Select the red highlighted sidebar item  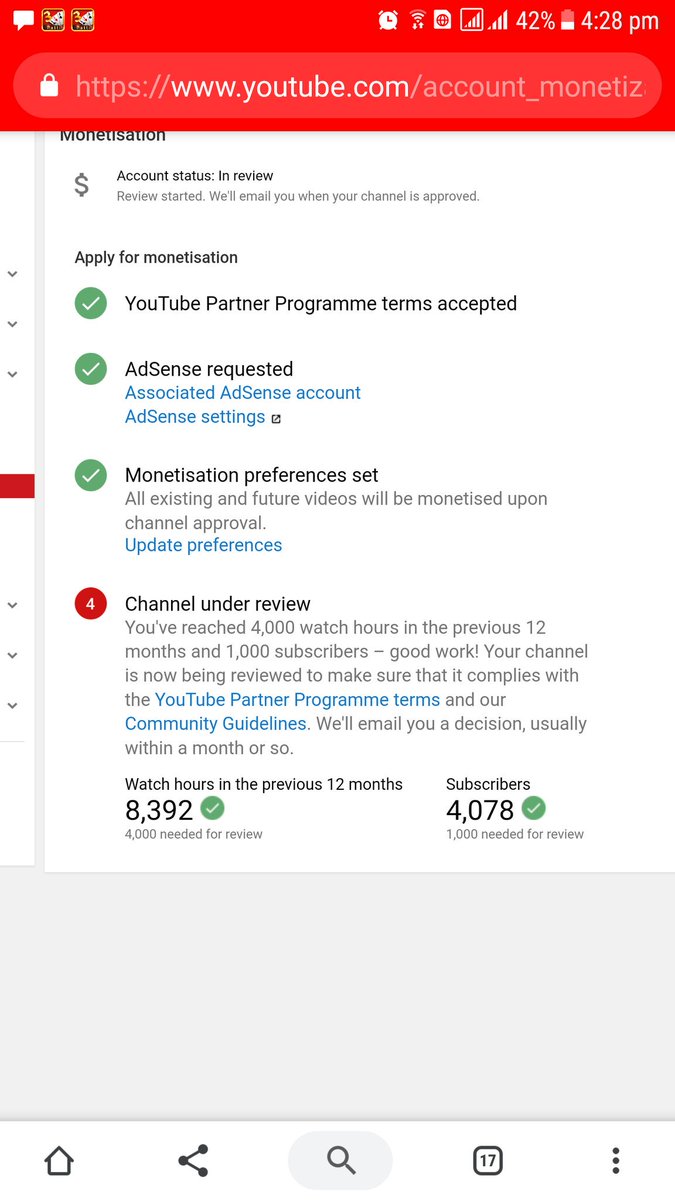pos(17,486)
